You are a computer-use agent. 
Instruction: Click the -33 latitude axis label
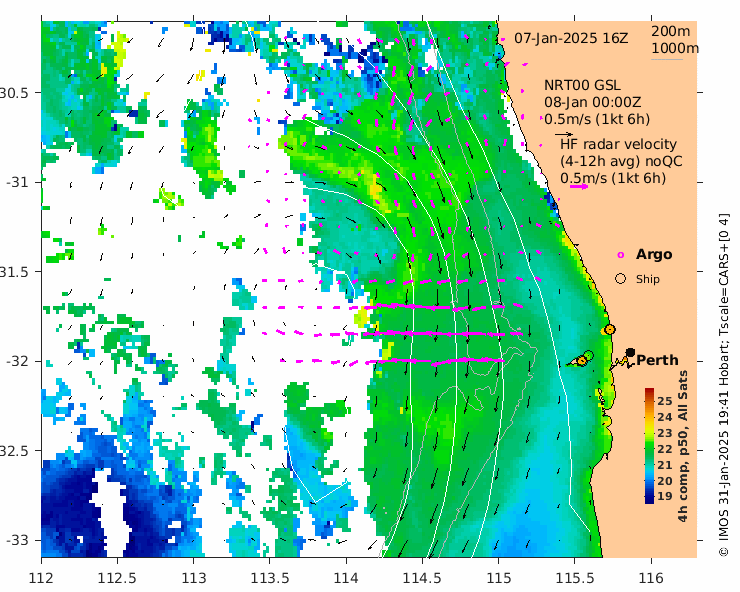17,540
